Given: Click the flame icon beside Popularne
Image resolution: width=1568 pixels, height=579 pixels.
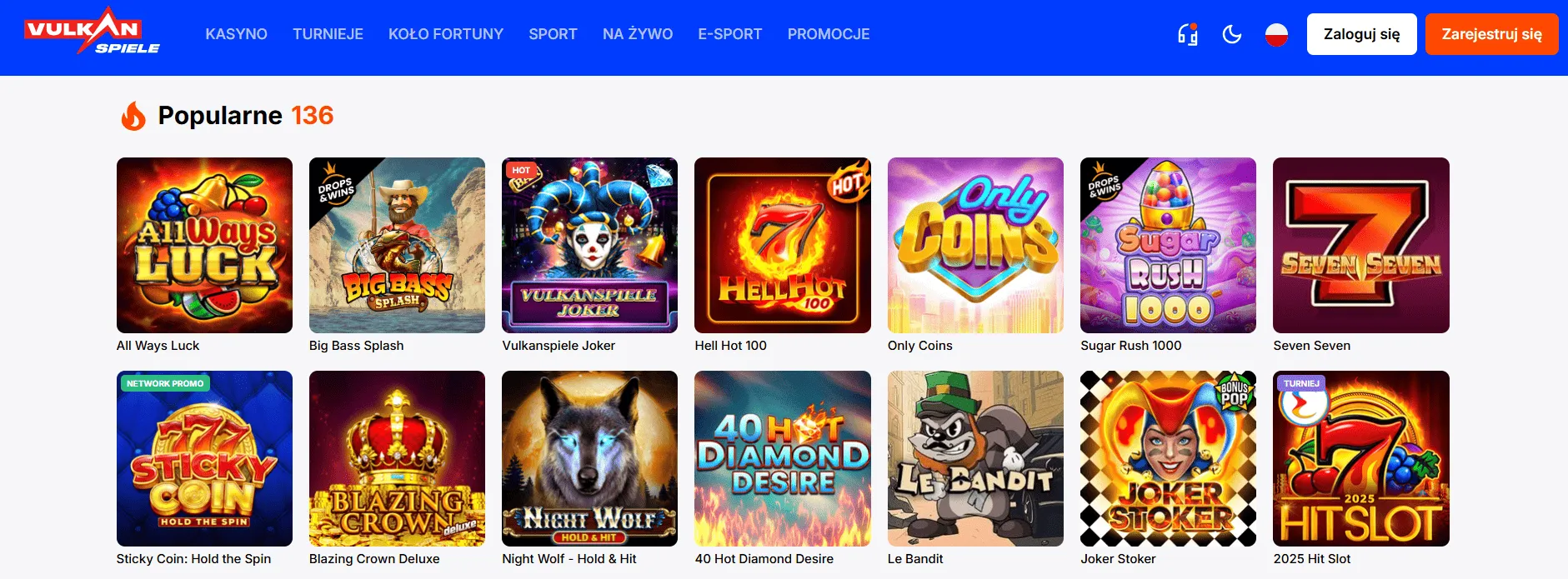Looking at the screenshot, I should coord(133,116).
